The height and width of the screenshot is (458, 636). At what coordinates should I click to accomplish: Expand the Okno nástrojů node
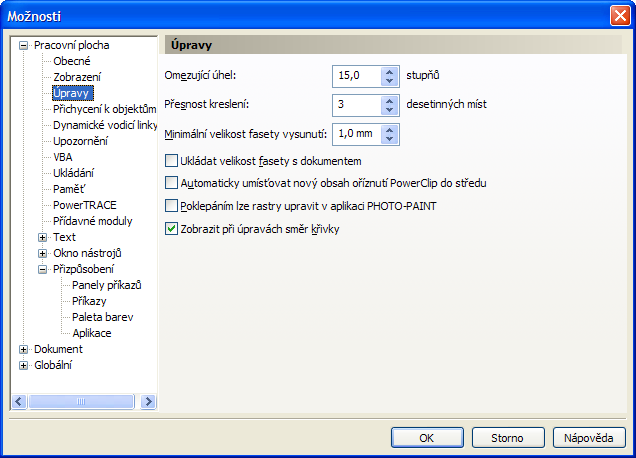tap(43, 254)
